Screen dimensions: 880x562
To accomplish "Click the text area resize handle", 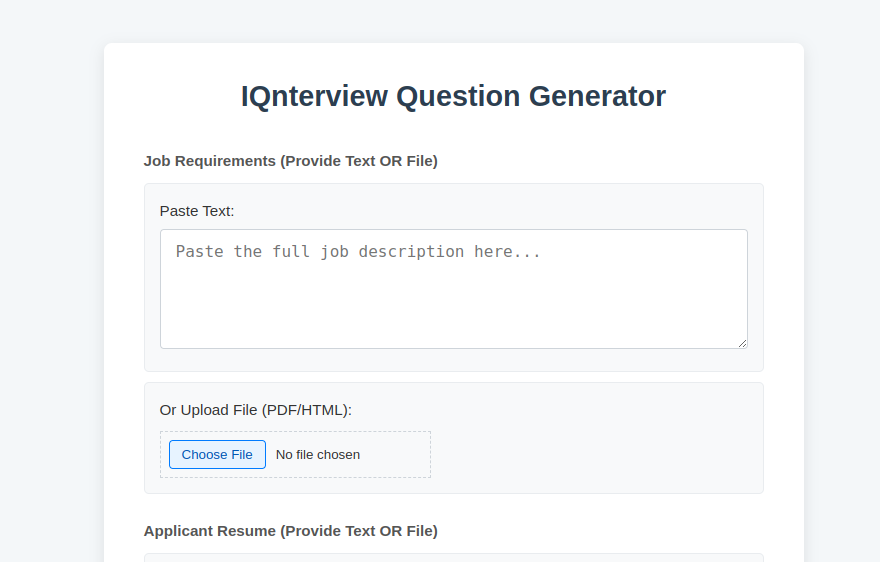I will coord(742,343).
